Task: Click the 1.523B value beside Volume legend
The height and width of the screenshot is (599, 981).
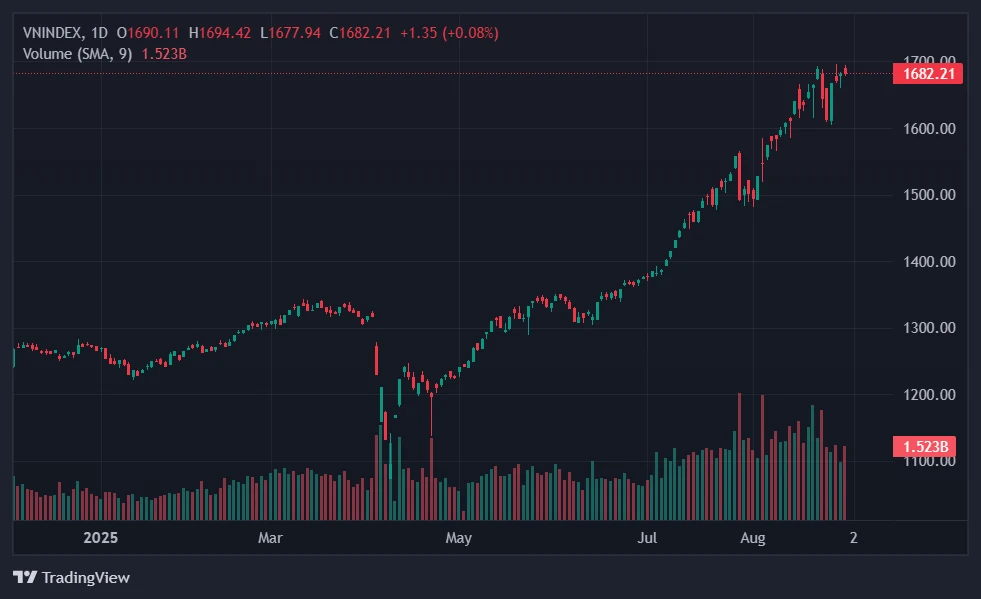Action: pyautogui.click(x=164, y=53)
